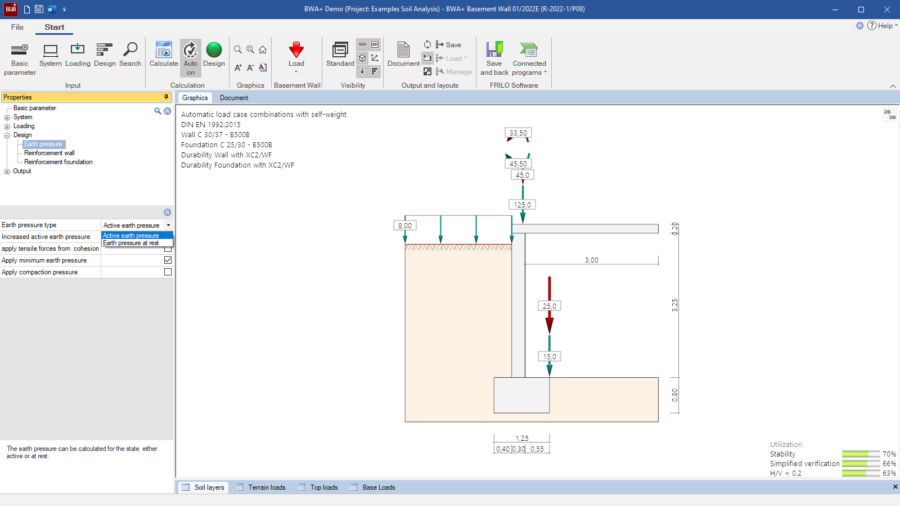Click the Save and back icon
This screenshot has width=900, height=506.
(494, 59)
